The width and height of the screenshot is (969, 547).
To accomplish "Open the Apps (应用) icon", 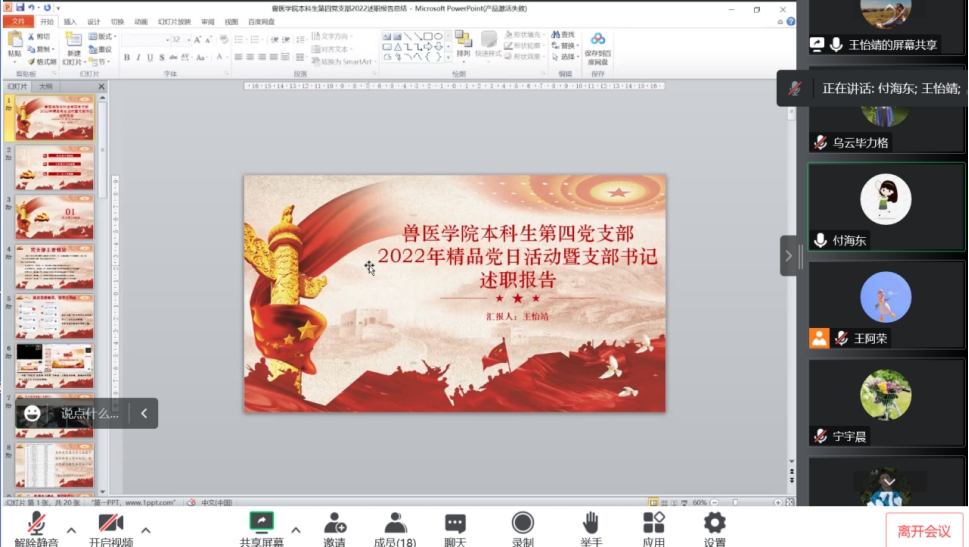I will point(654,523).
